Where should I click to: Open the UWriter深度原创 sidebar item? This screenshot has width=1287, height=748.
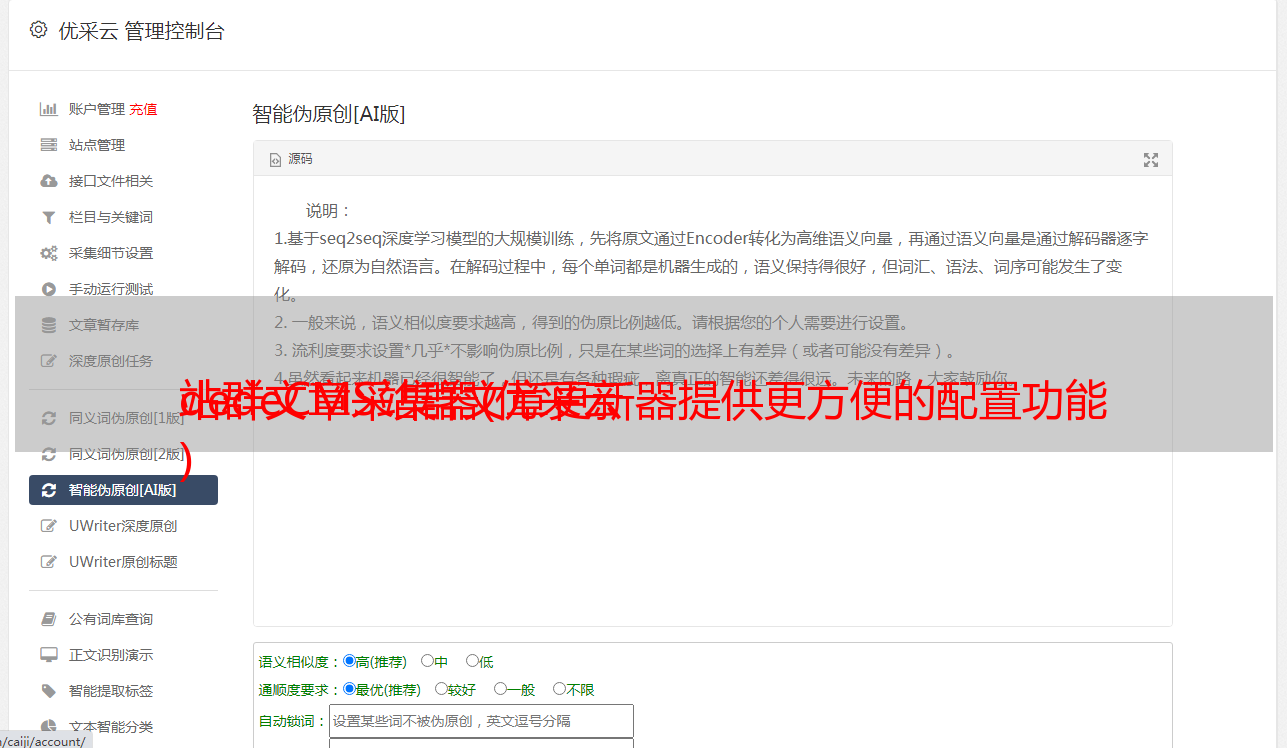pyautogui.click(x=123, y=526)
